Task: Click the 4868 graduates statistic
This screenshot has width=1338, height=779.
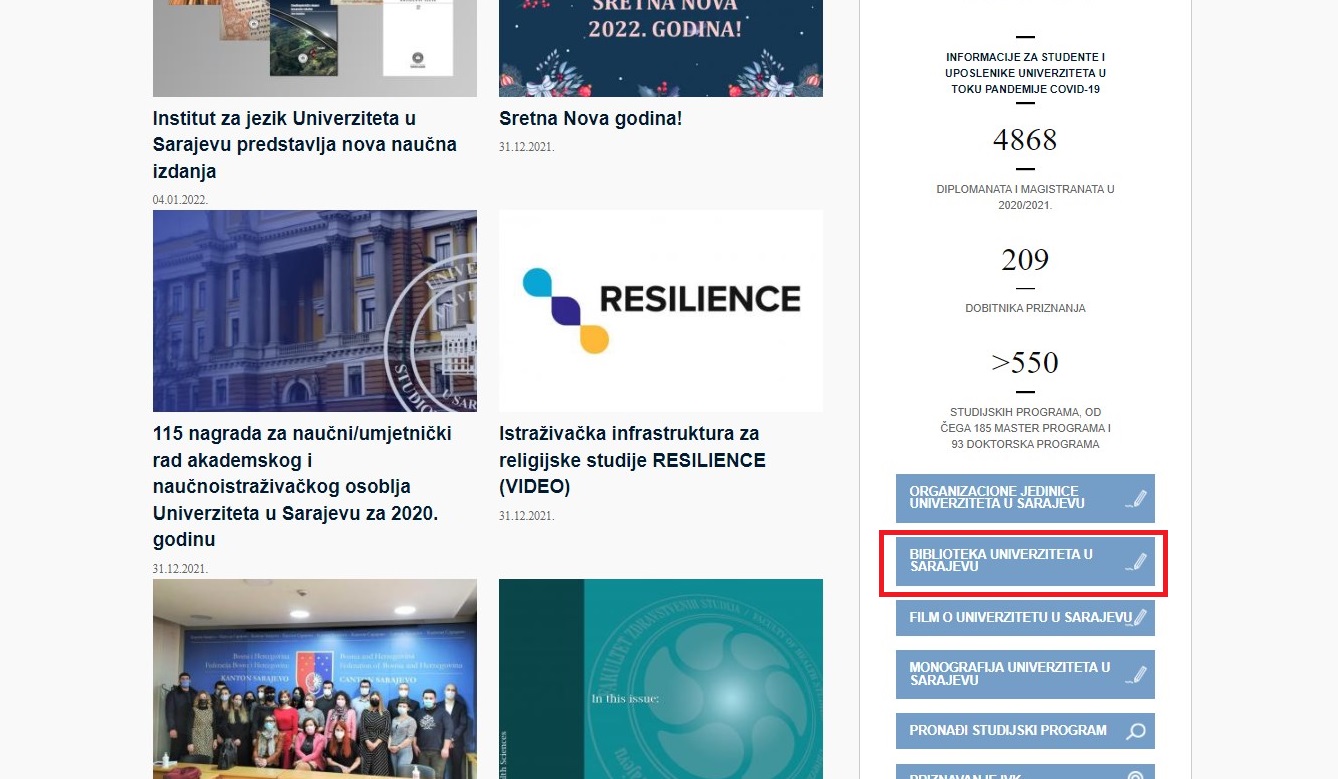Action: pos(1025,140)
